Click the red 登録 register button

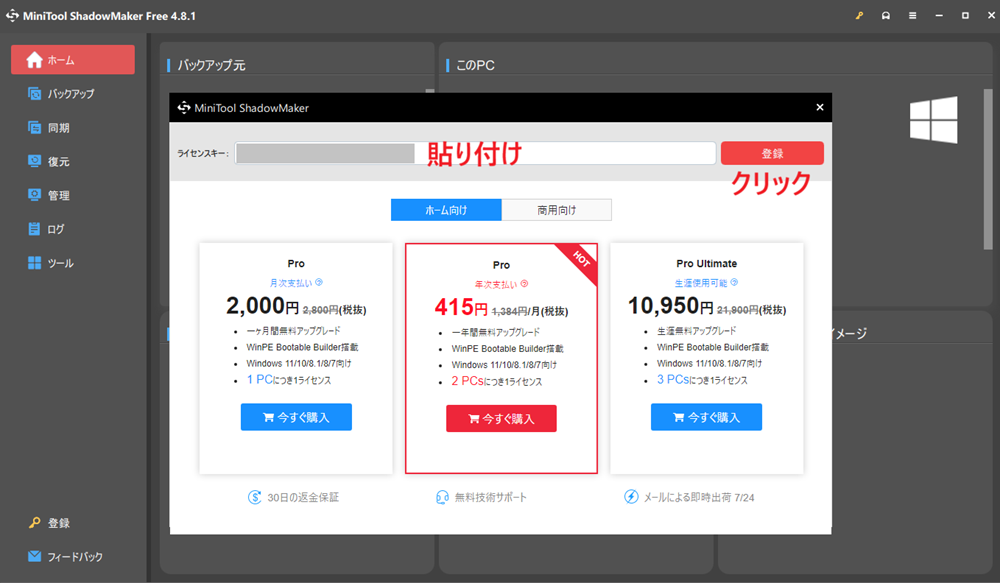click(x=772, y=153)
